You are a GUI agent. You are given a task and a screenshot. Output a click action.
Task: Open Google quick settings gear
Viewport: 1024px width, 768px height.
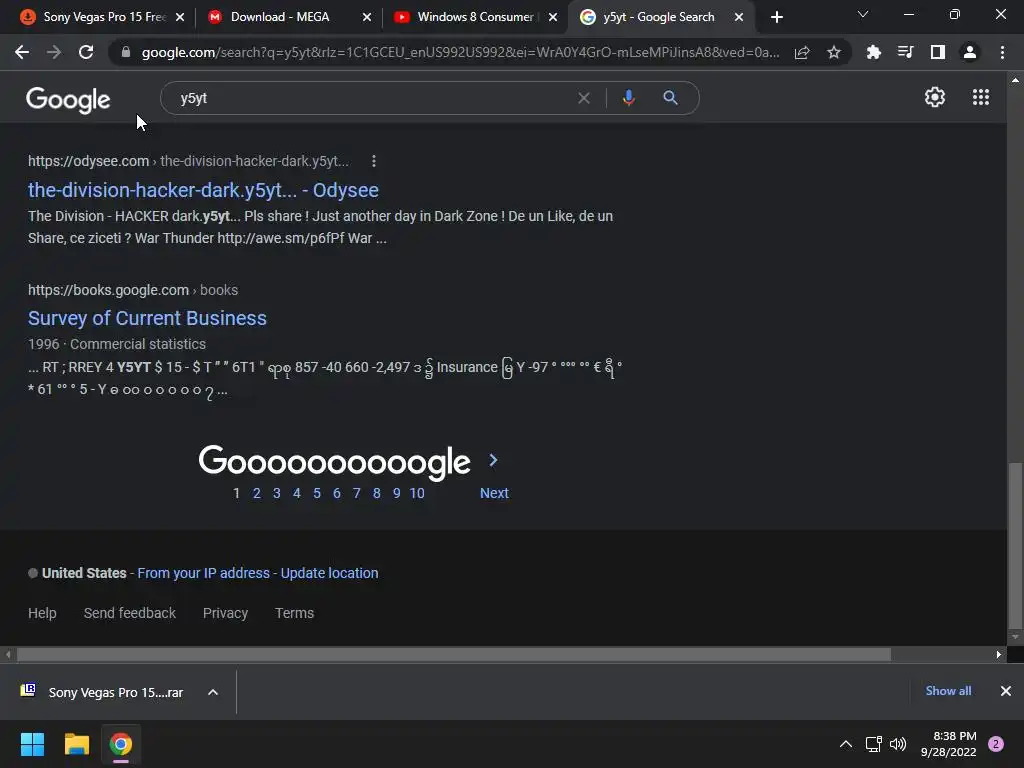point(935,97)
